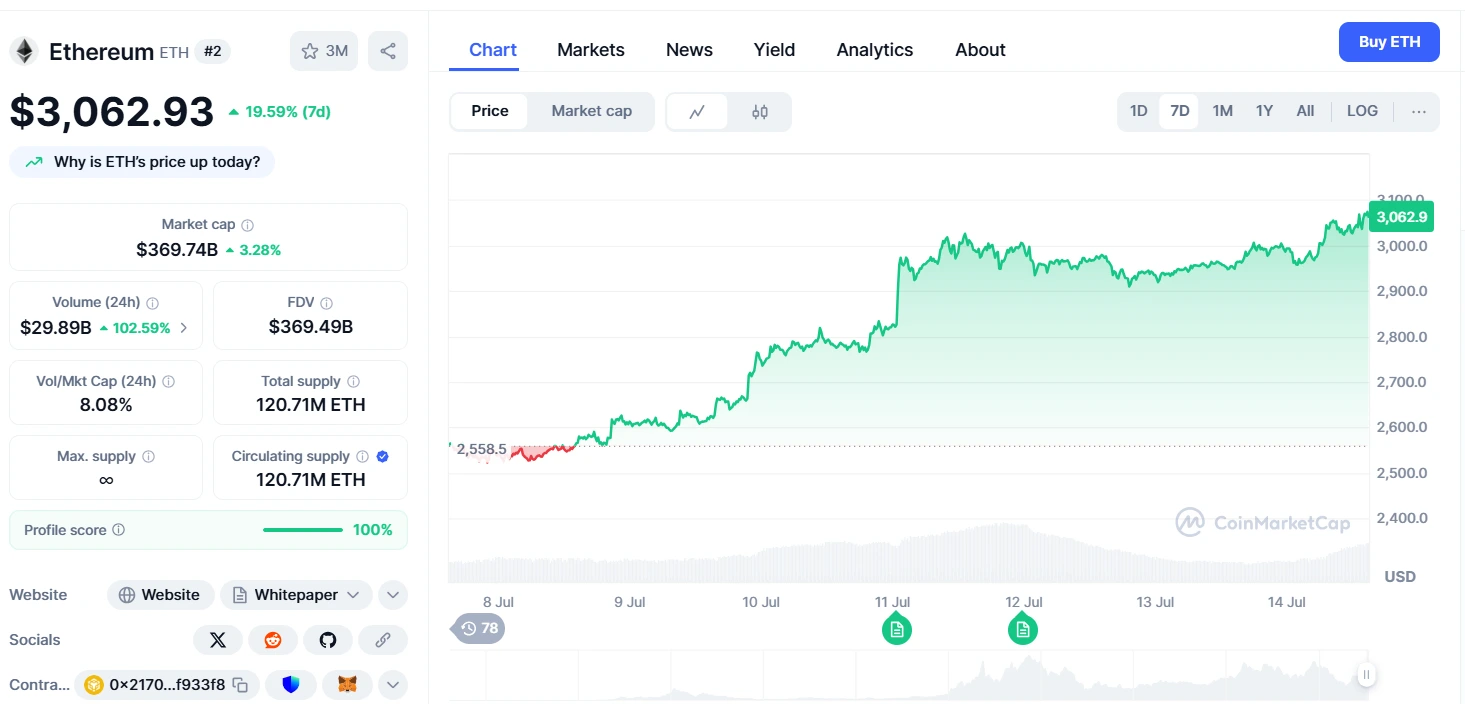
Task: Click Volume (24h) info icon
Action: pyautogui.click(x=152, y=302)
